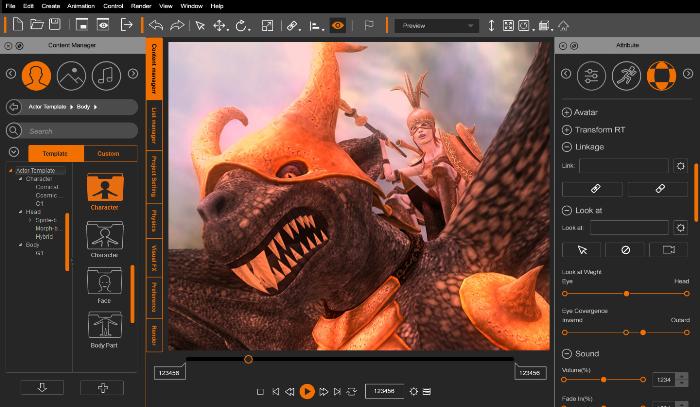Switch to the Custom tab
The image size is (700, 407).
(107, 153)
